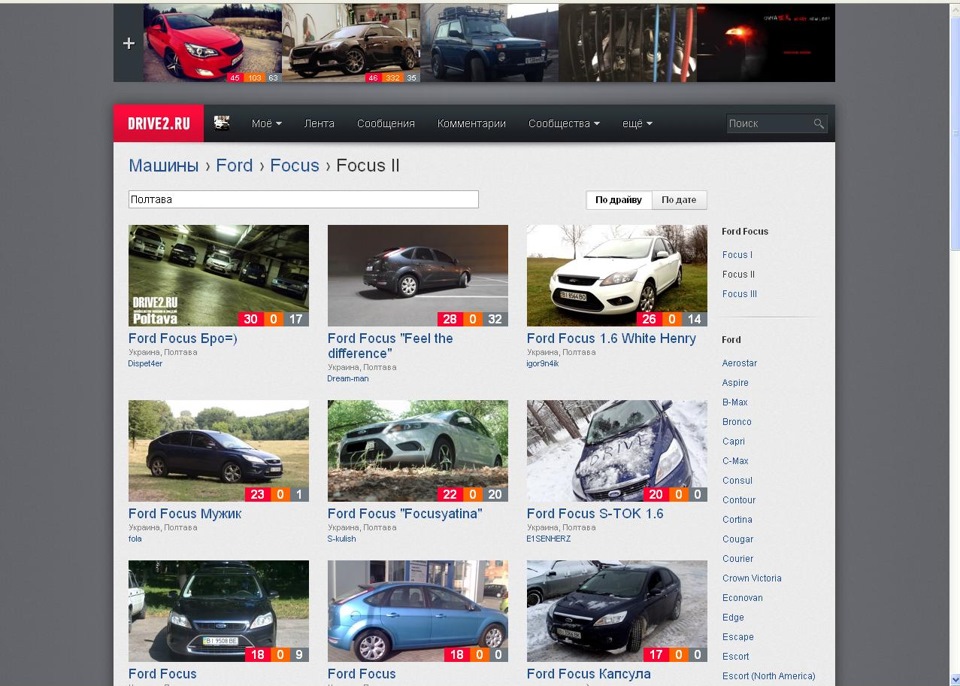Open the blue Ford Focus hatchback photo
Image resolution: width=960 pixels, height=686 pixels.
pos(418,611)
